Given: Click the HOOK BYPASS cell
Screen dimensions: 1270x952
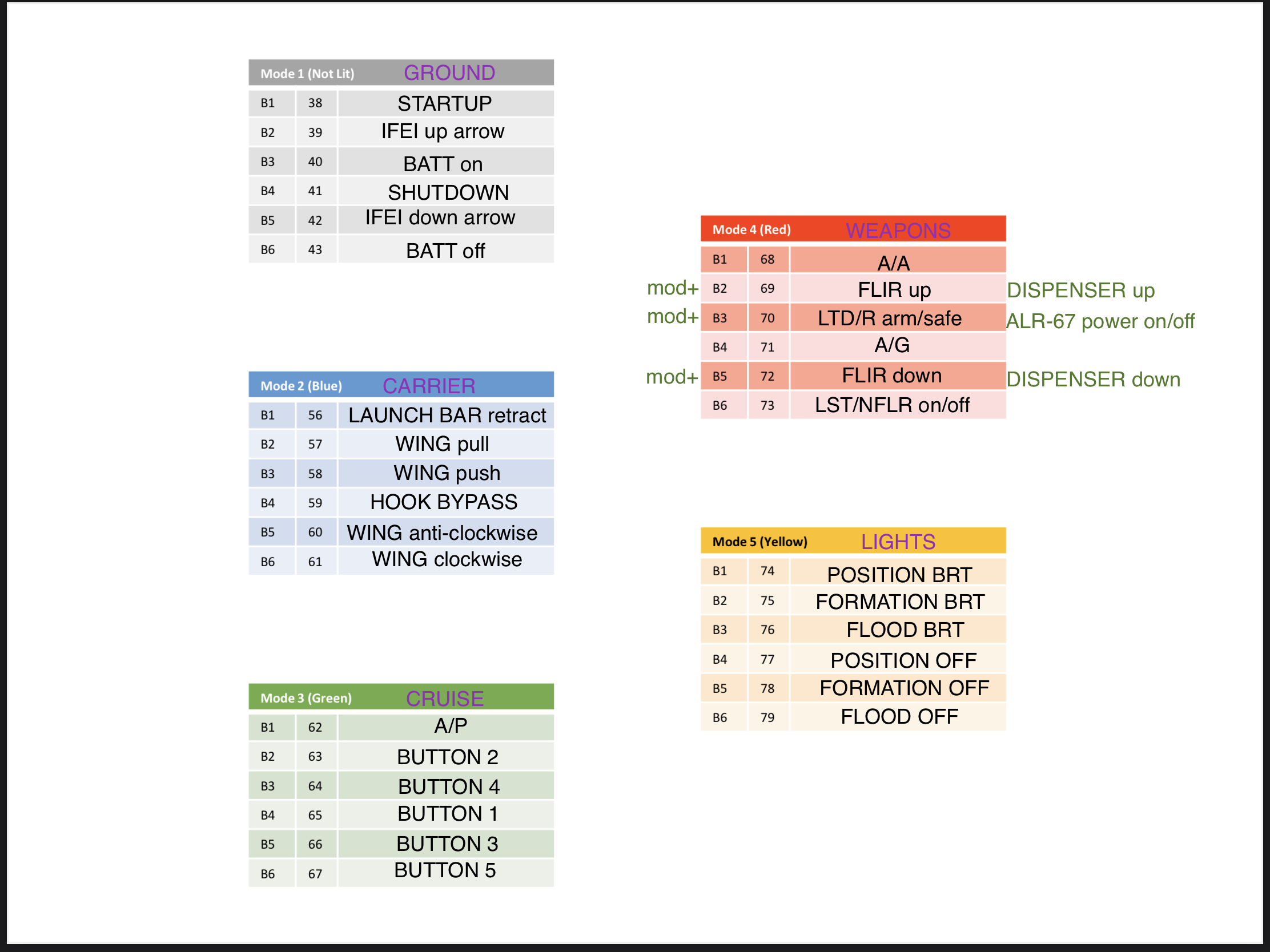Looking at the screenshot, I should click(x=445, y=503).
